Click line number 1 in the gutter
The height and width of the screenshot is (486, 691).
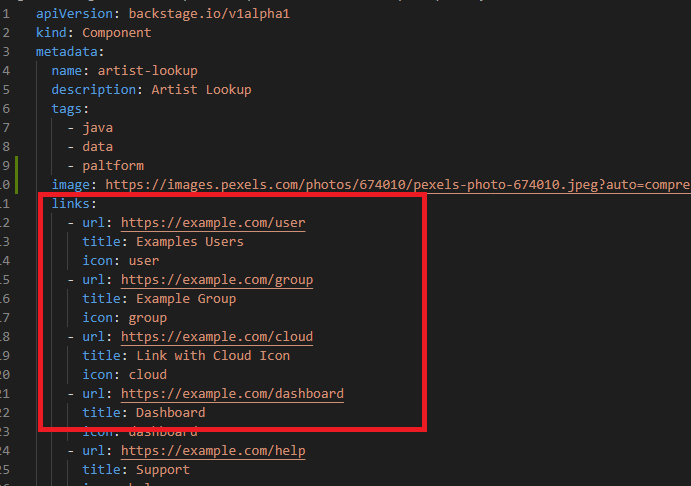click(x=6, y=14)
